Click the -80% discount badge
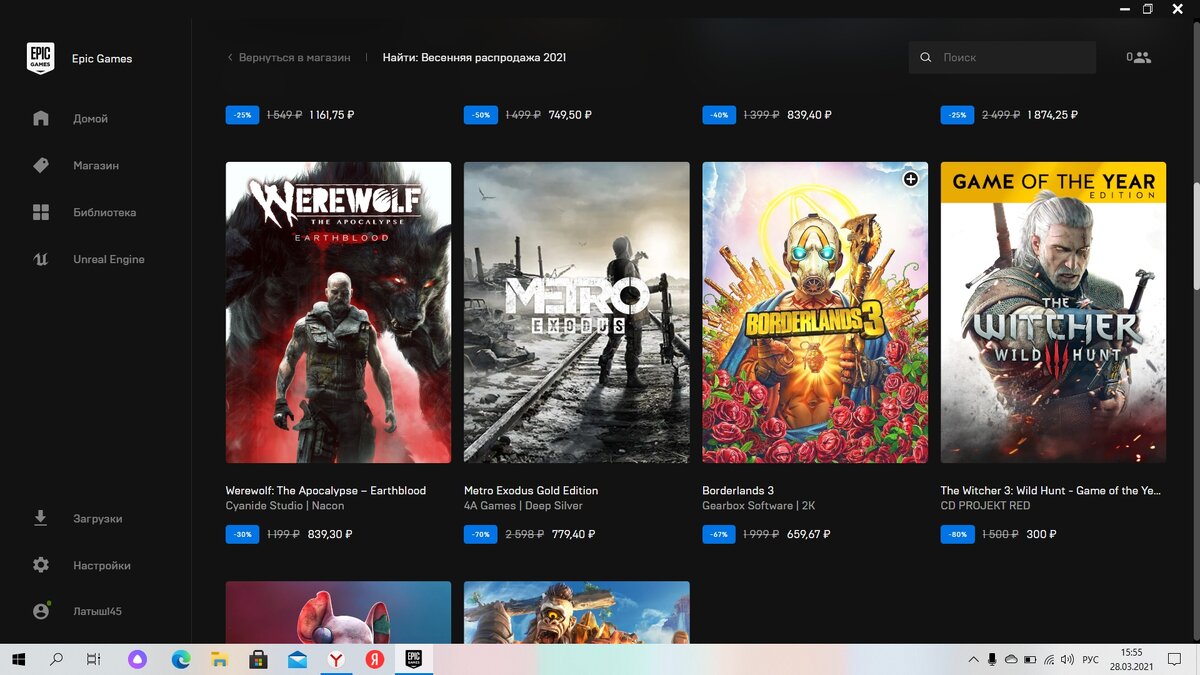This screenshot has height=675, width=1200. coord(958,535)
